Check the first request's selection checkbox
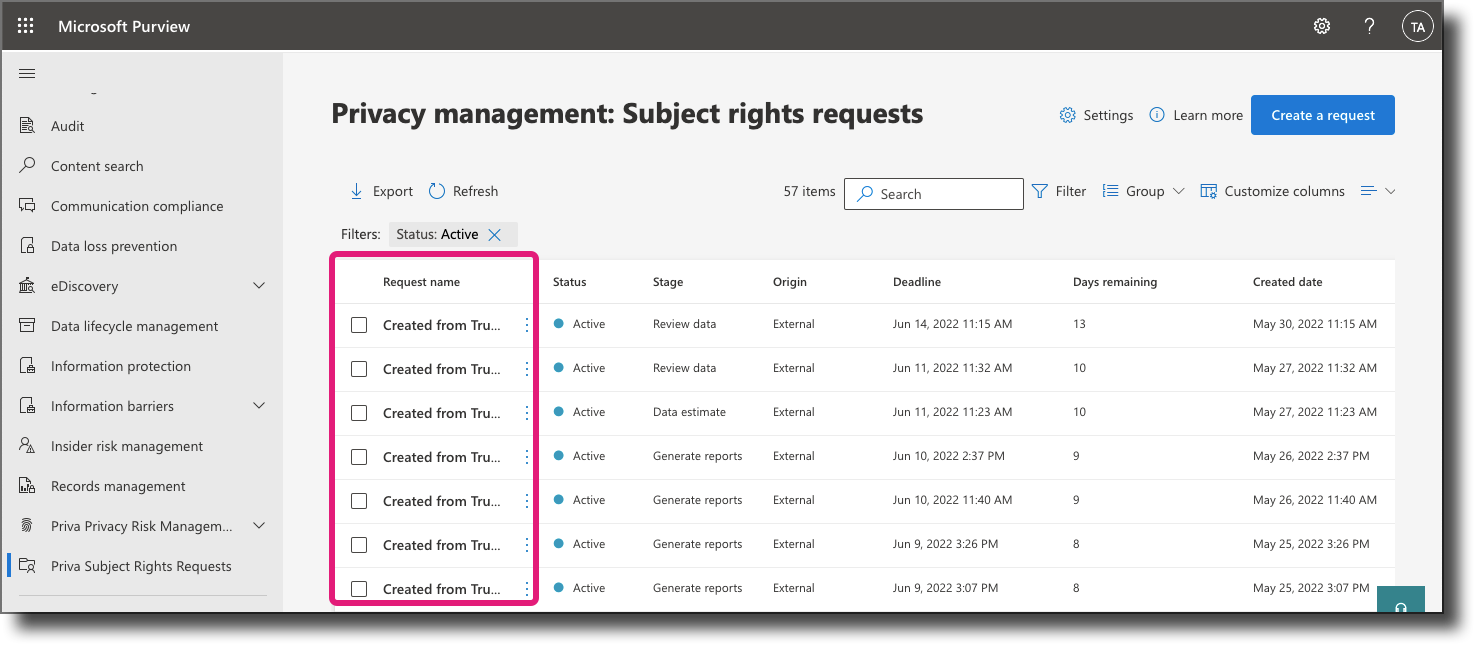The image size is (1475, 645). pyautogui.click(x=359, y=324)
